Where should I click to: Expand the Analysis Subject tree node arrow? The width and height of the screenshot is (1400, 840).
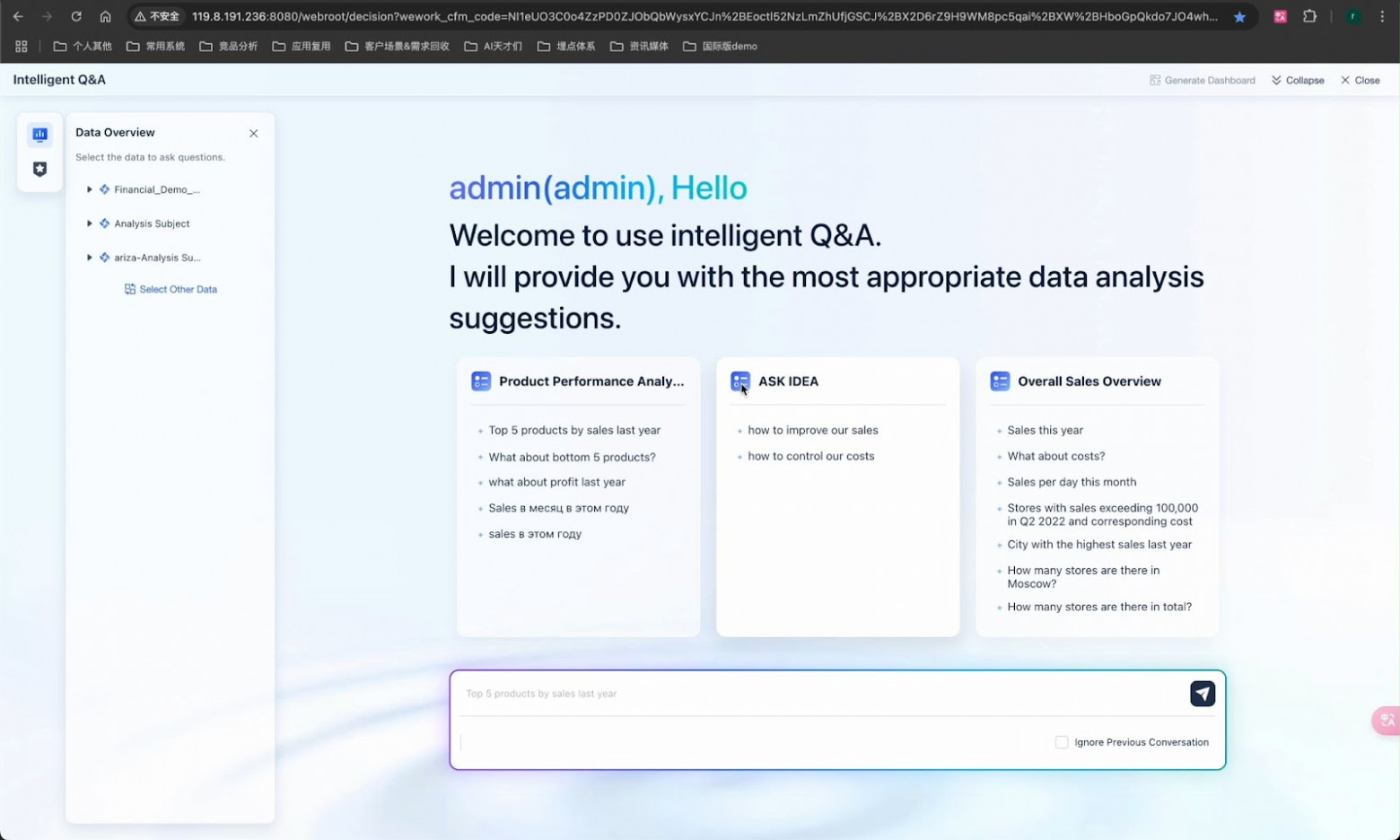tap(89, 223)
